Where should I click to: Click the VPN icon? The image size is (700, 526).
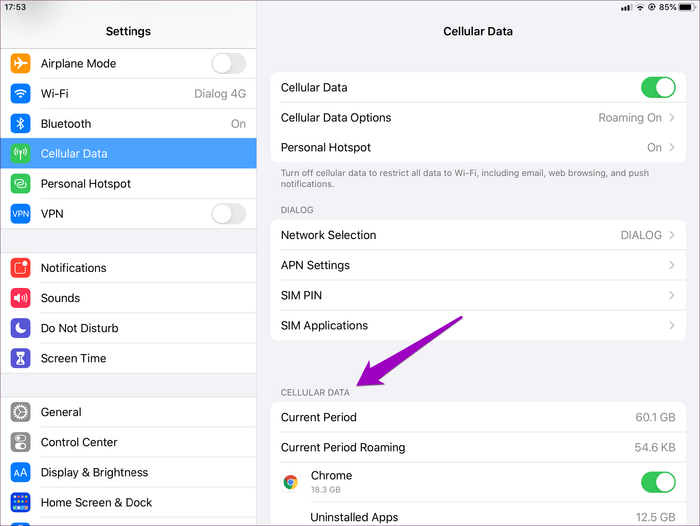point(21,214)
